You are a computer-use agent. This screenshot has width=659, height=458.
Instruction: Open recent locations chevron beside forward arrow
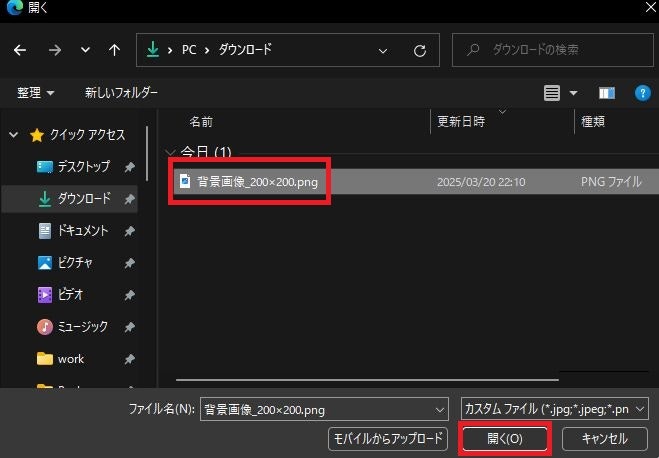pos(85,50)
